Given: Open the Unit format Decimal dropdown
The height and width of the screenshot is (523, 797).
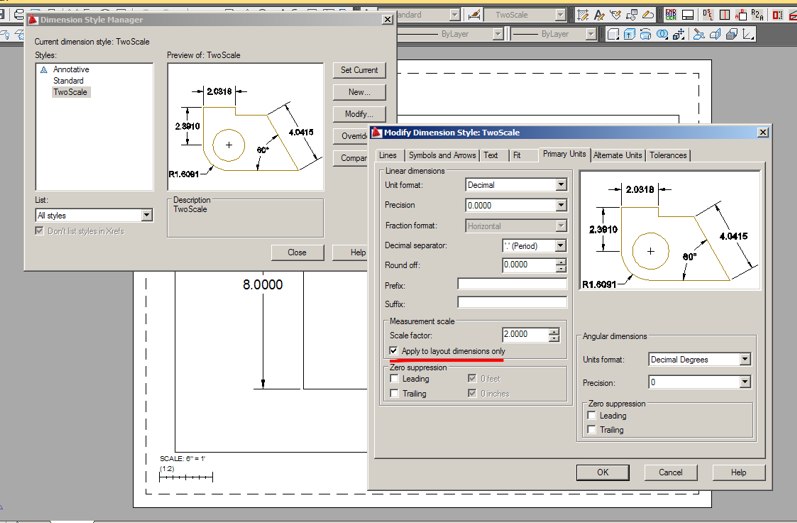Looking at the screenshot, I should pyautogui.click(x=561, y=185).
